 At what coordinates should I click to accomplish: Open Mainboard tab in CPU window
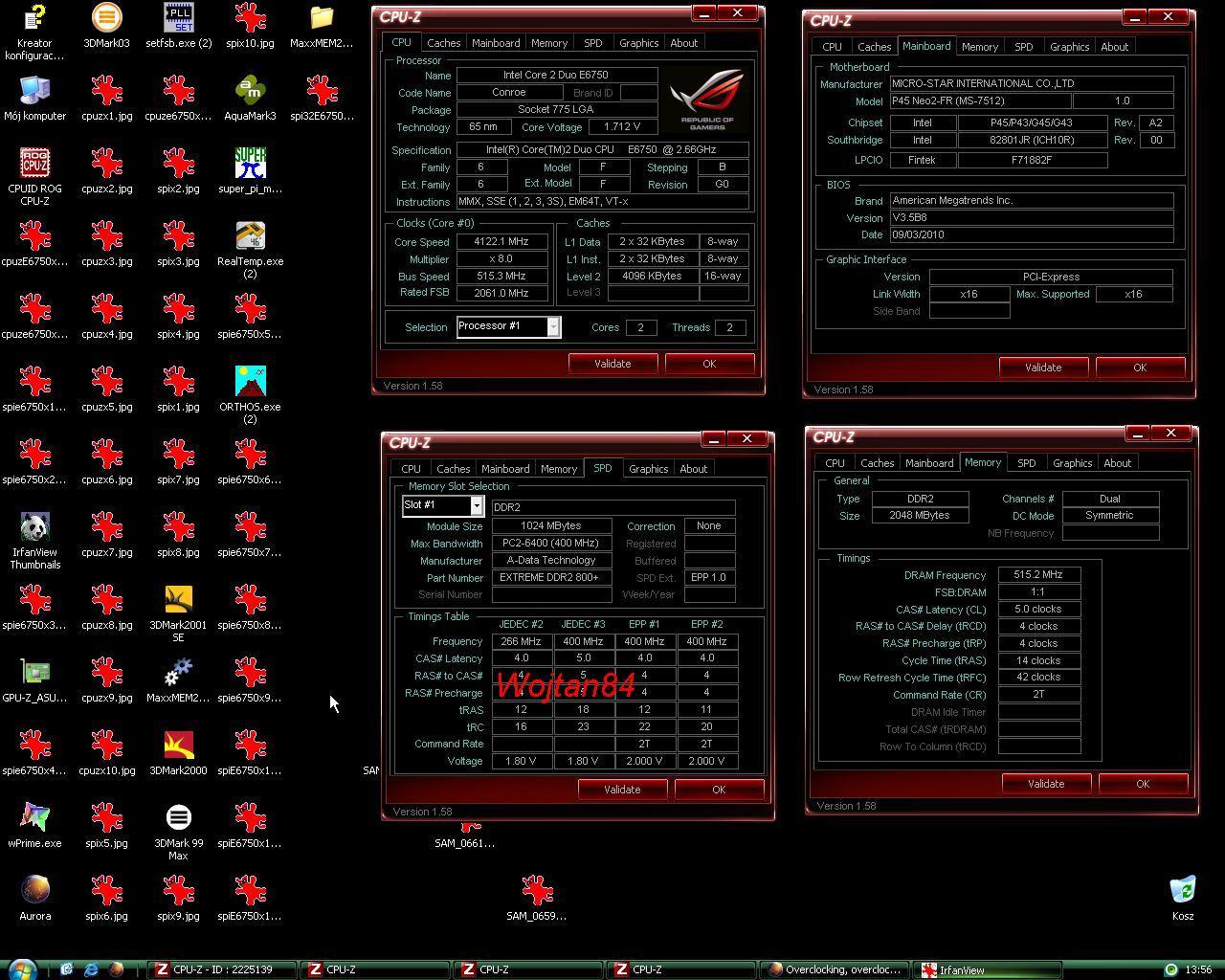point(496,43)
